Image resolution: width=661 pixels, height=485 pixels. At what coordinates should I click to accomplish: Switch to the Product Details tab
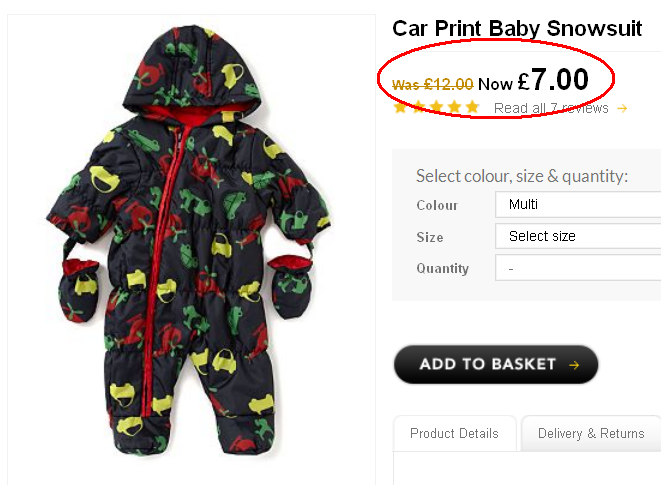(x=454, y=434)
